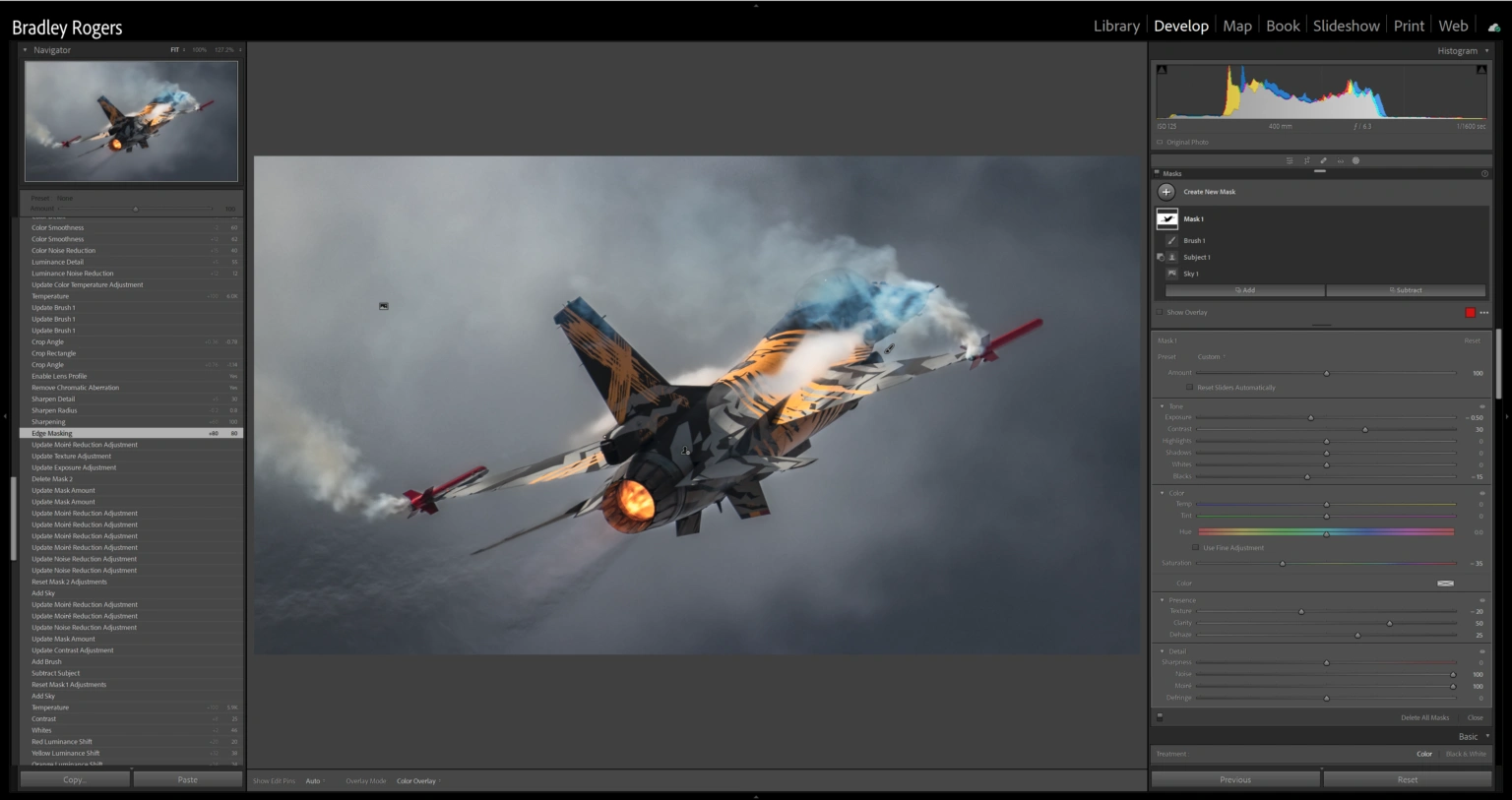
Task: Click the Close button in mask panel
Action: tap(1475, 717)
